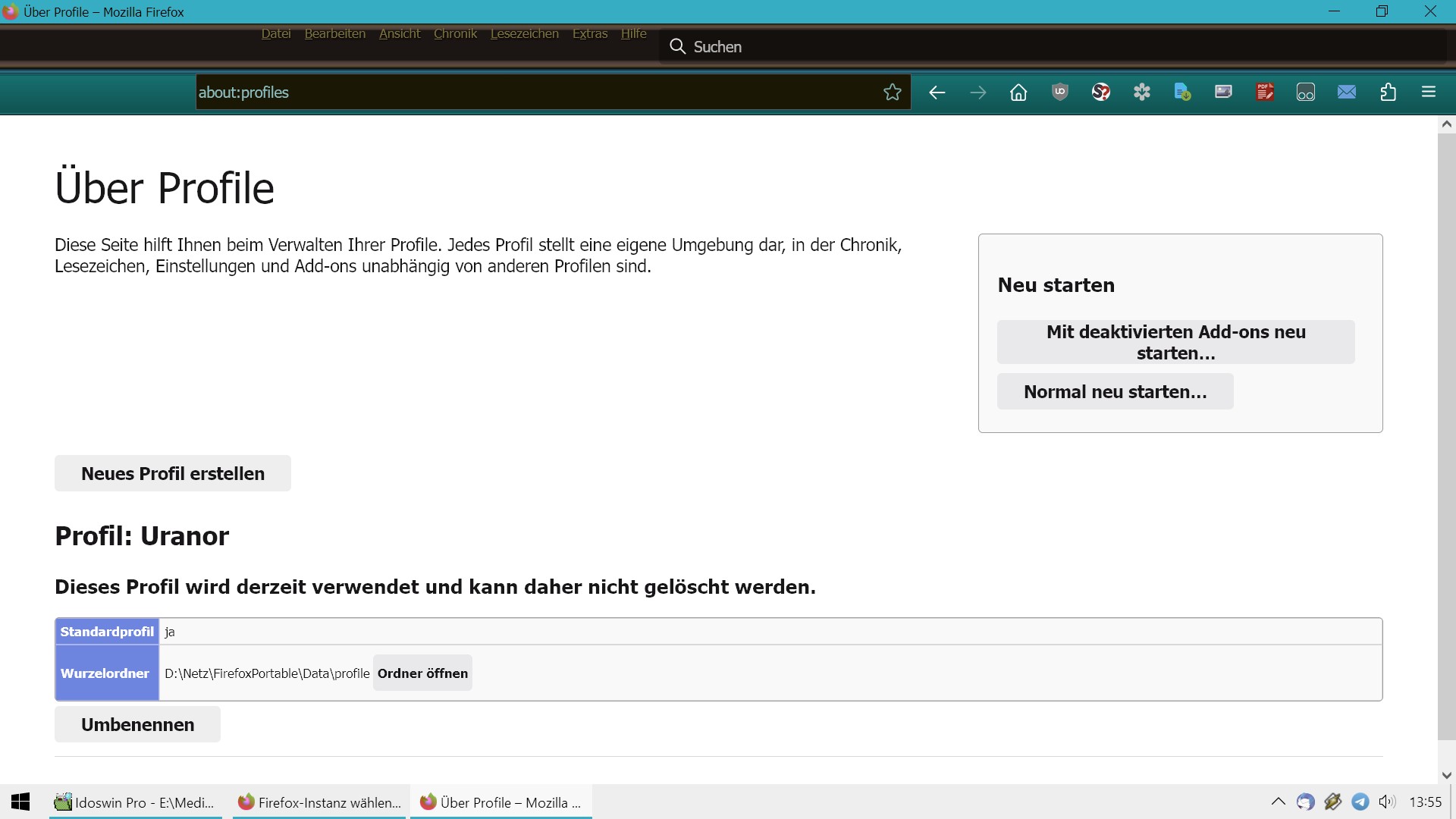Open the hamburger application menu

coord(1429,93)
